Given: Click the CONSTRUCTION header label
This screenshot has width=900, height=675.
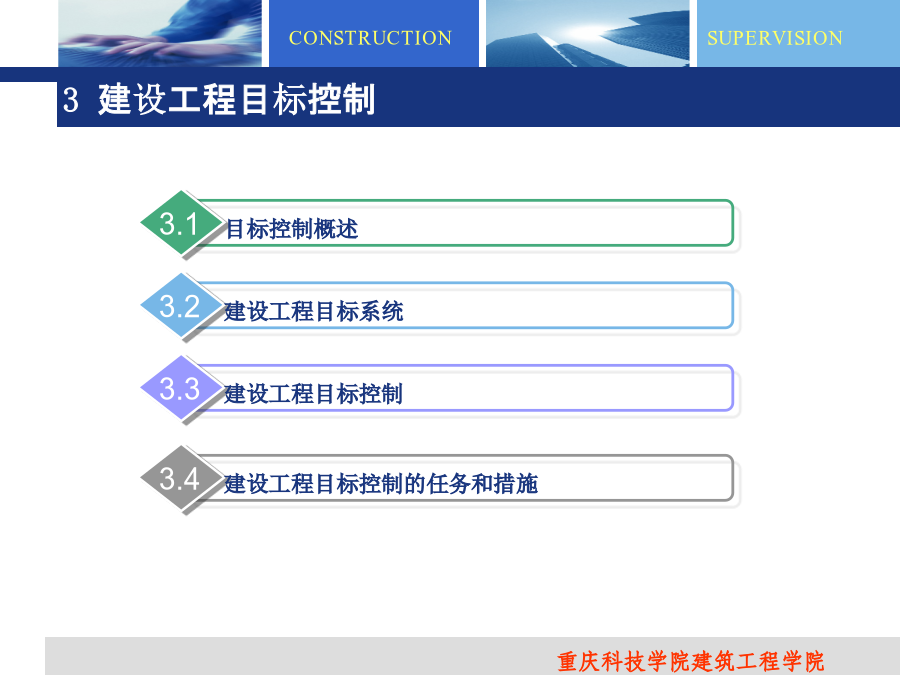Looking at the screenshot, I should (x=370, y=38).
